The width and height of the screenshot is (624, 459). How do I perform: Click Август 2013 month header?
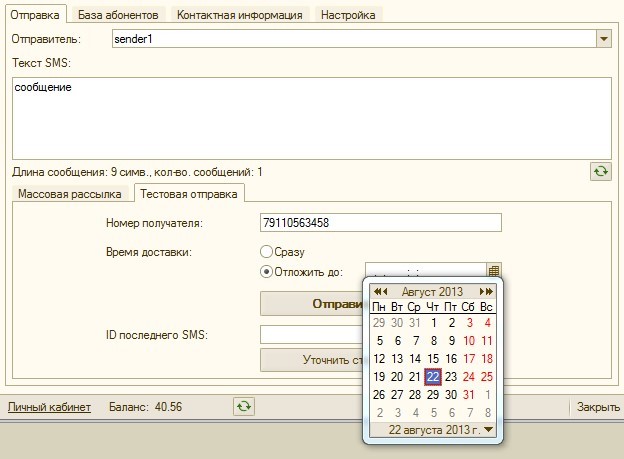(x=432, y=292)
